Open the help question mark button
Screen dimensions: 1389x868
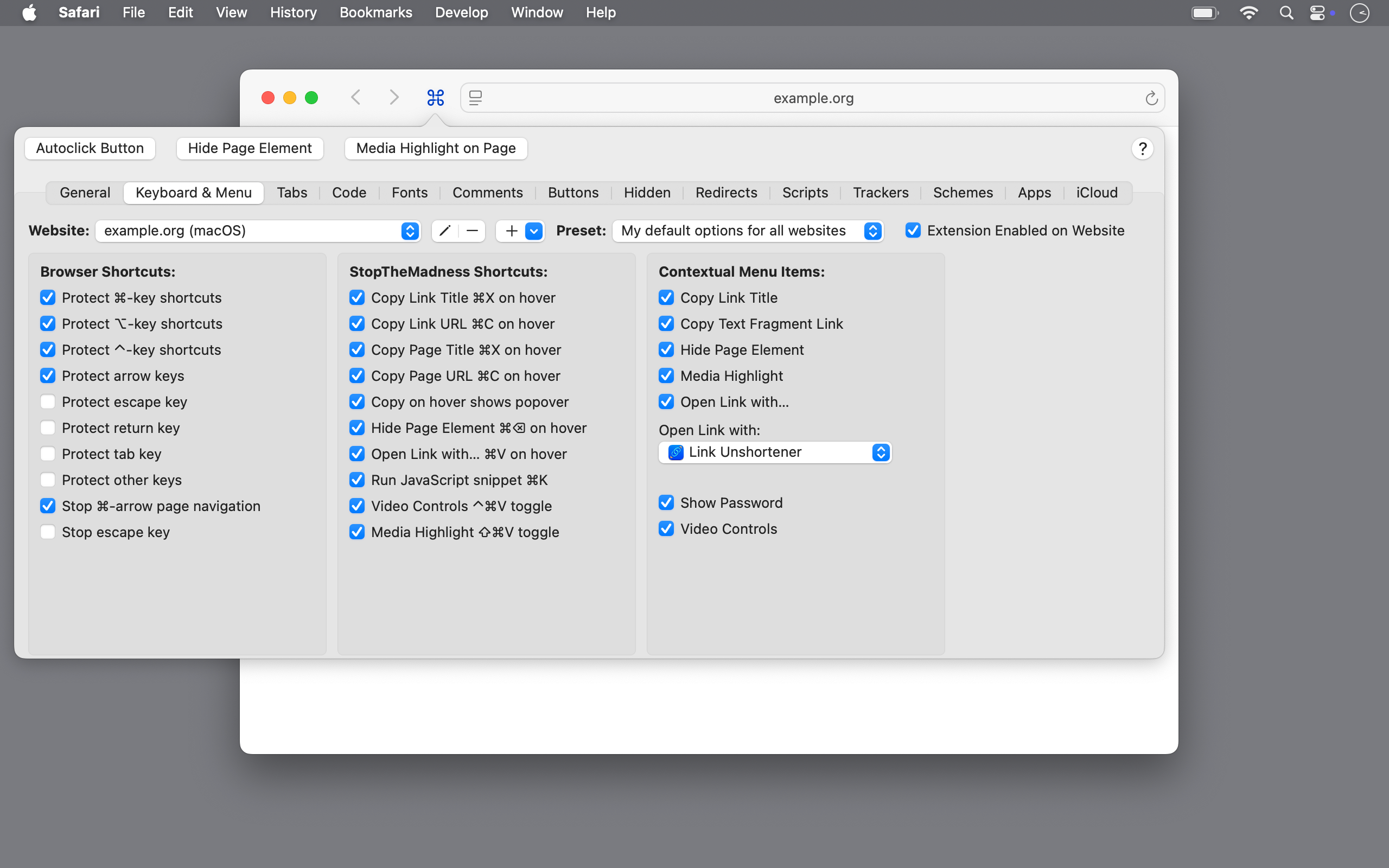[x=1142, y=149]
